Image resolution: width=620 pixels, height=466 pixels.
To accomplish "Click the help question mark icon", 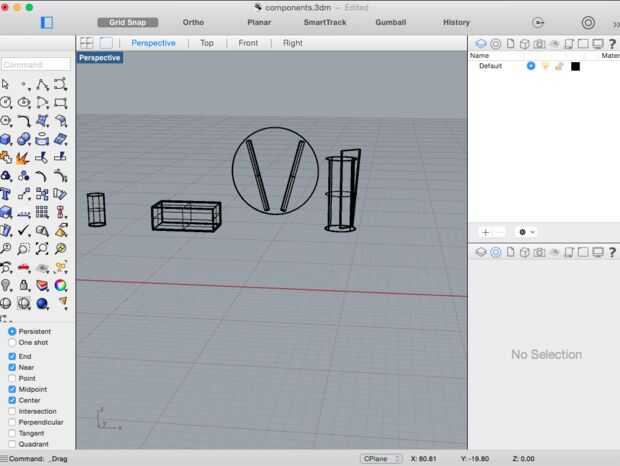I will pyautogui.click(x=611, y=44).
